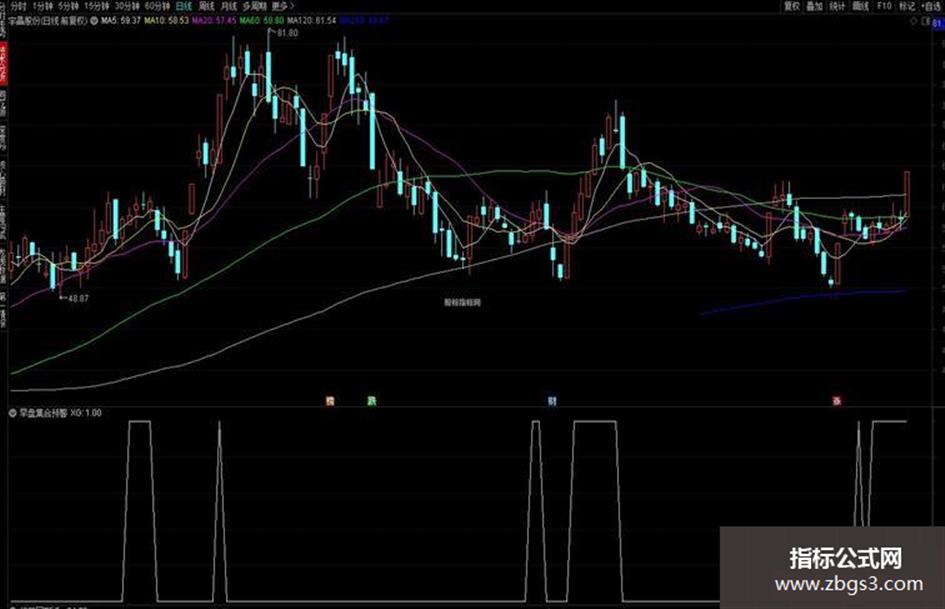Toggle the 自选 watchlist marker
The image size is (945, 609).
coord(931,6)
